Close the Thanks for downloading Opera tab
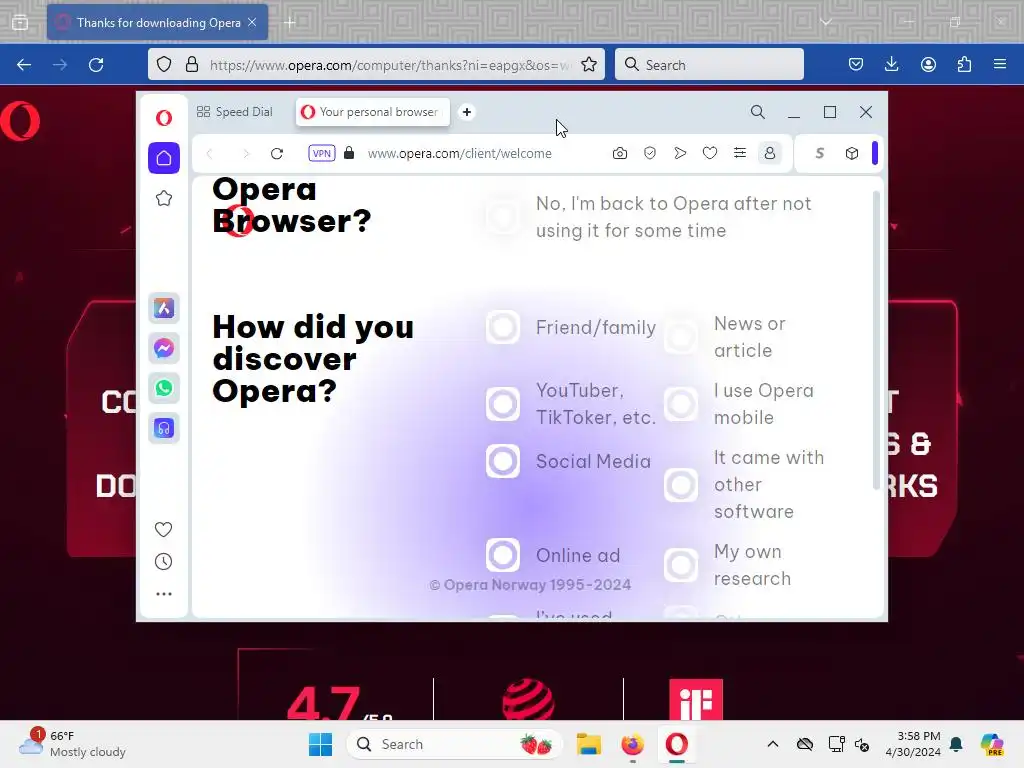 252,22
